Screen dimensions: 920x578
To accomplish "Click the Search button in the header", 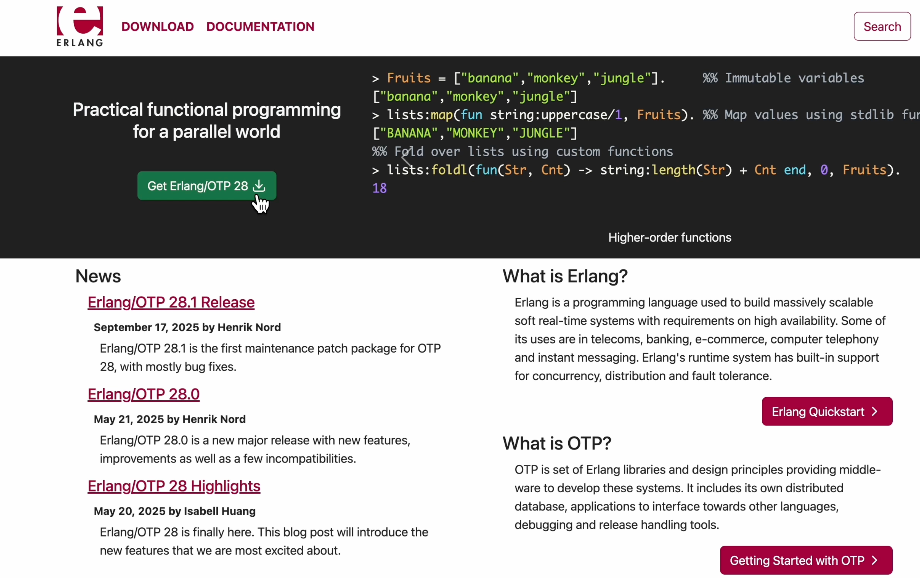I will [x=881, y=27].
